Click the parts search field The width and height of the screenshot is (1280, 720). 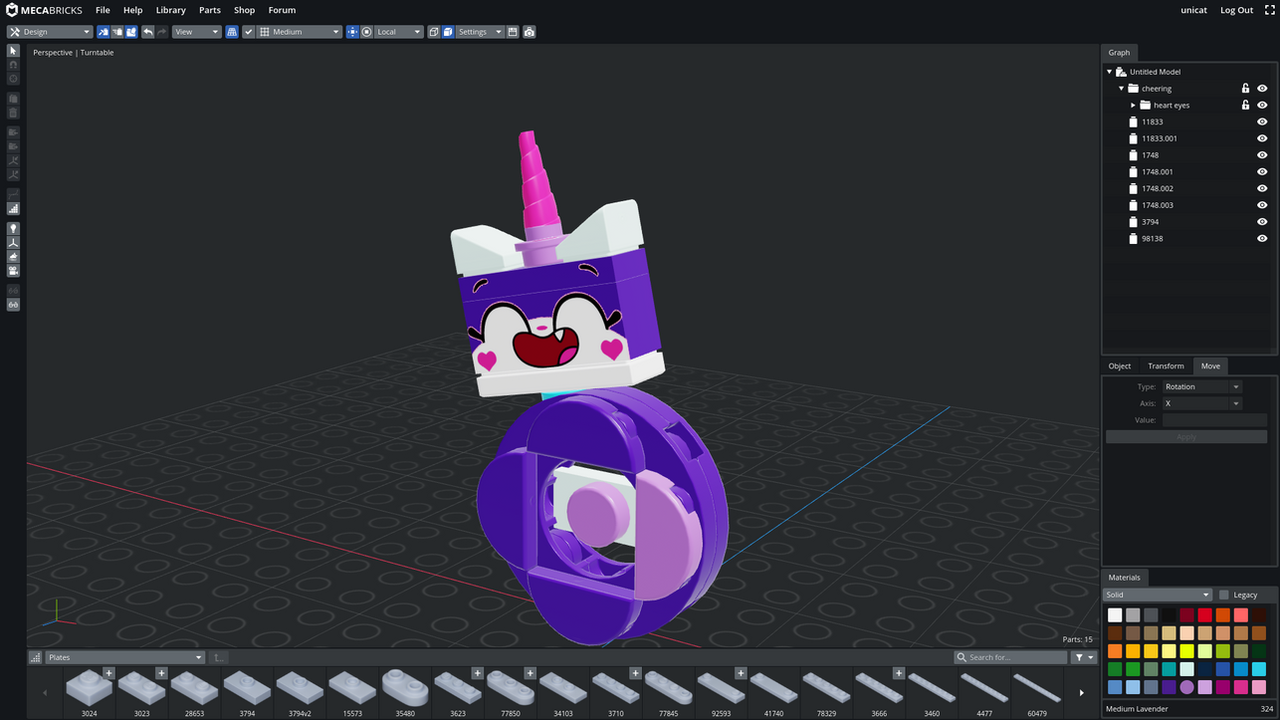(1011, 657)
